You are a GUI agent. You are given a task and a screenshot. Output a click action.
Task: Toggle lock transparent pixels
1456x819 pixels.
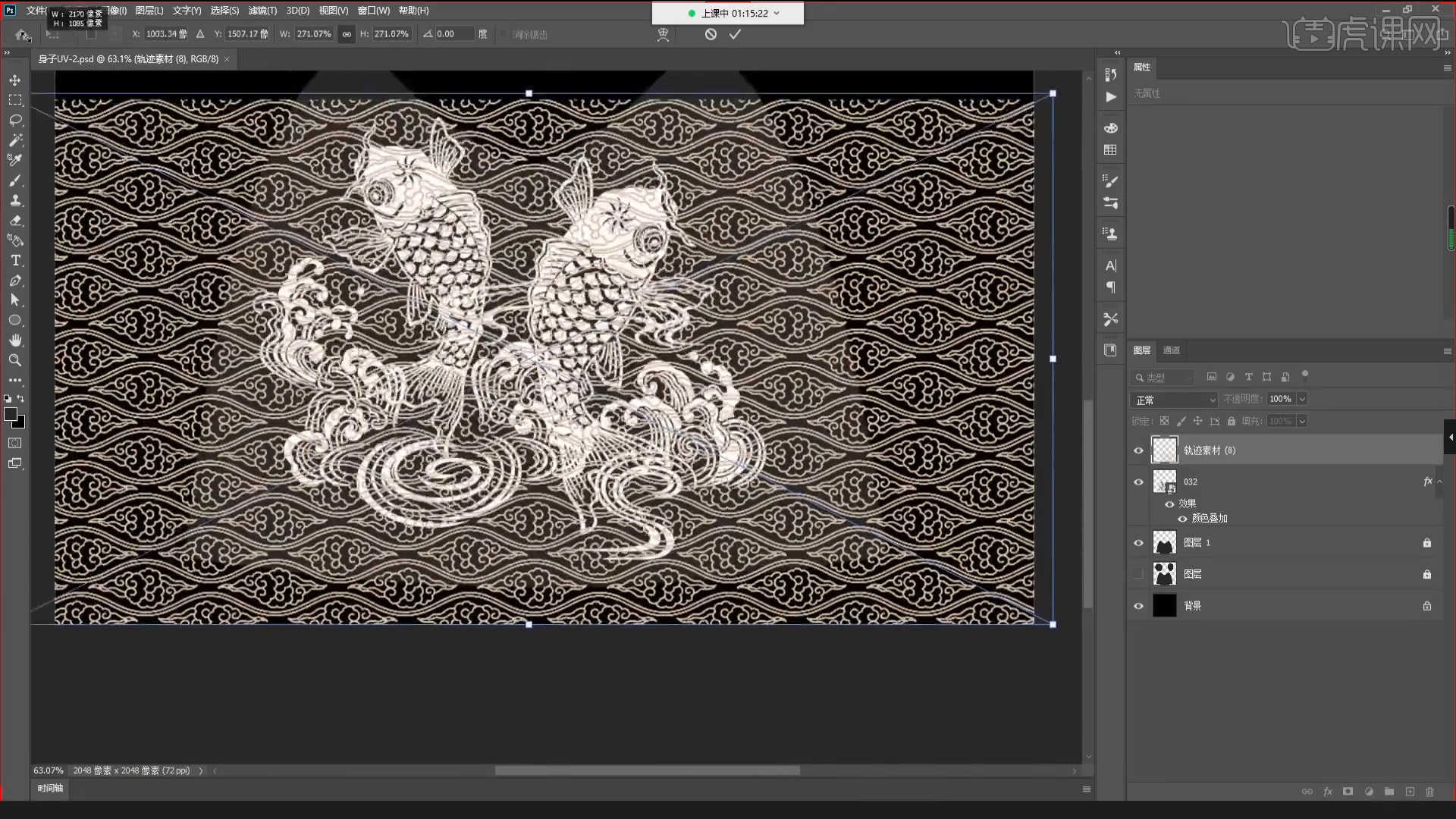coord(1164,421)
